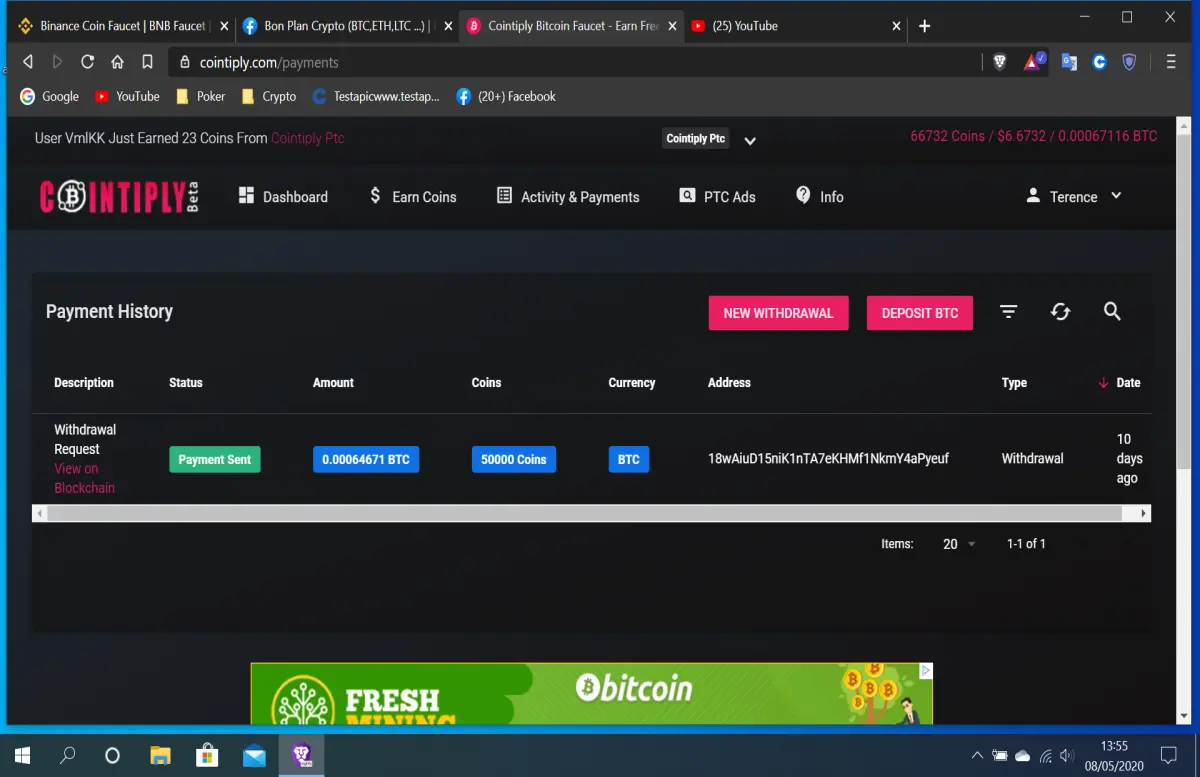Close the Bon Plan Crypto tab

tap(448, 26)
